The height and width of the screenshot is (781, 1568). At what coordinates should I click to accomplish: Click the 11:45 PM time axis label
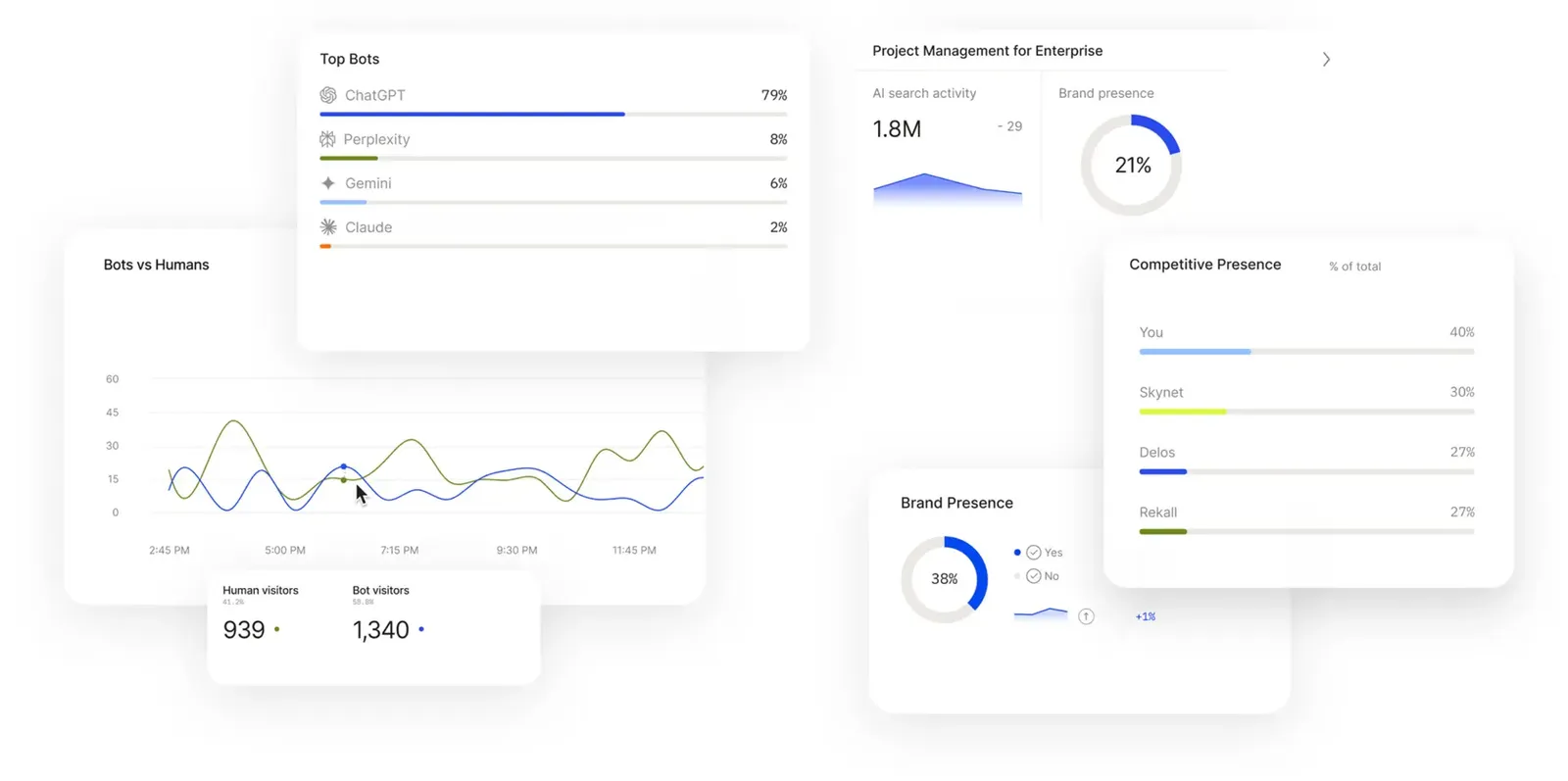click(634, 551)
